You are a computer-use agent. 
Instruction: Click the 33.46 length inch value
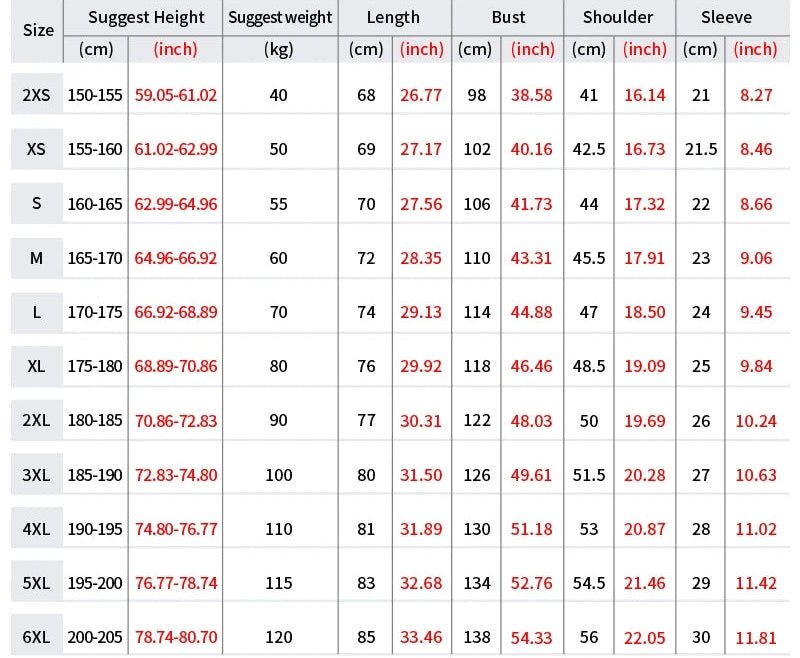421,637
